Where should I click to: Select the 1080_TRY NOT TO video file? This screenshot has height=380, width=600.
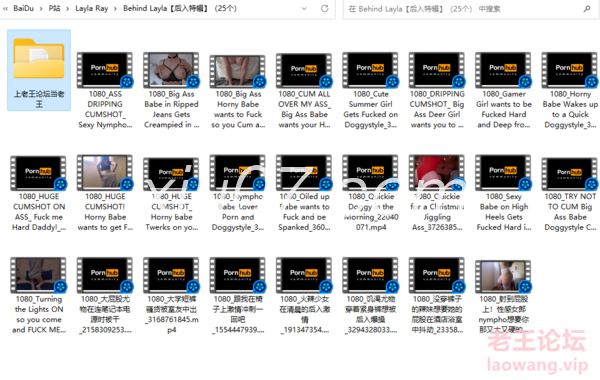pyautogui.click(x=570, y=193)
